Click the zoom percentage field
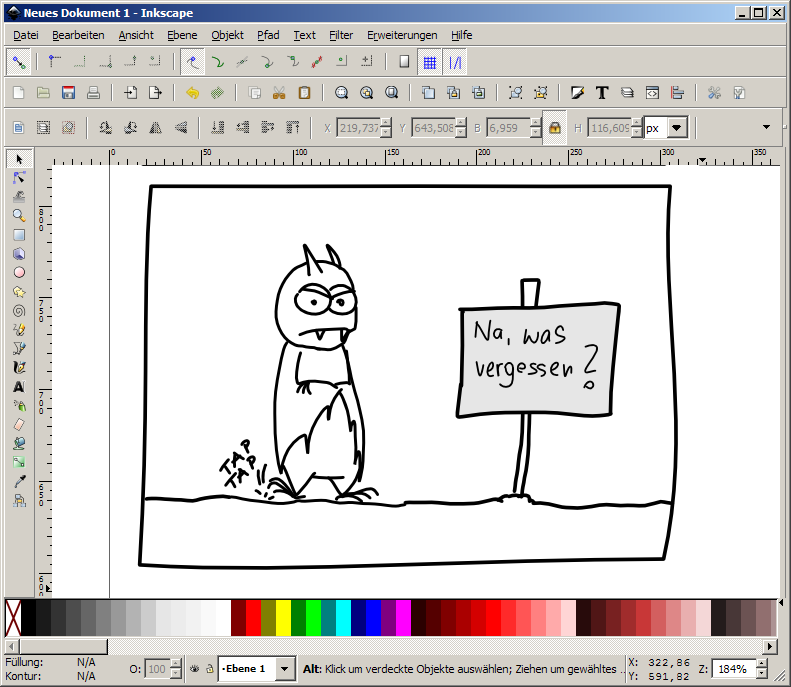The width and height of the screenshot is (791, 687). [732, 668]
